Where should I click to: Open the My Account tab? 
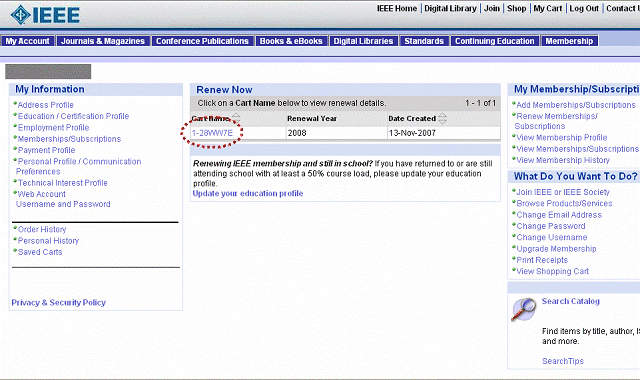pyautogui.click(x=27, y=41)
